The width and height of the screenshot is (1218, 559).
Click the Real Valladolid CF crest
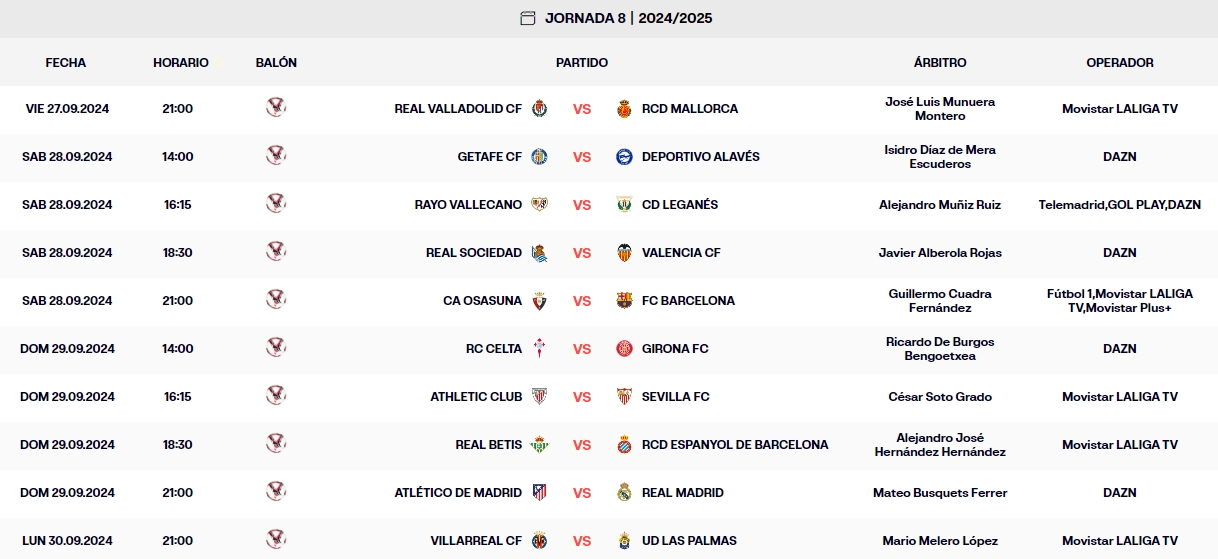click(x=540, y=108)
